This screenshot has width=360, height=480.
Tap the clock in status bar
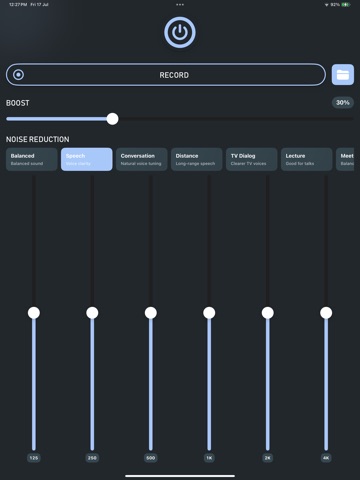coord(18,5)
